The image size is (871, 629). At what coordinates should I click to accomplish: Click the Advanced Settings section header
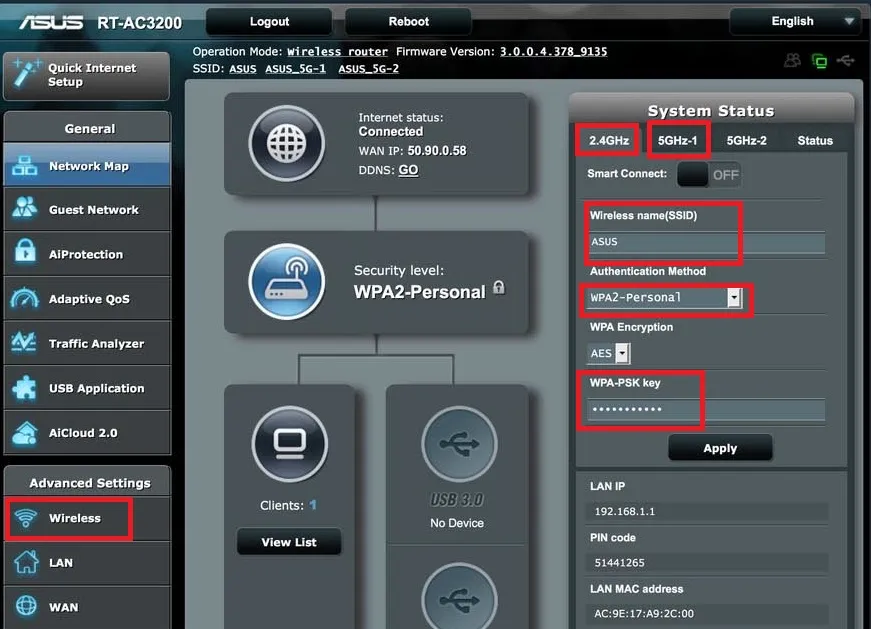89,483
